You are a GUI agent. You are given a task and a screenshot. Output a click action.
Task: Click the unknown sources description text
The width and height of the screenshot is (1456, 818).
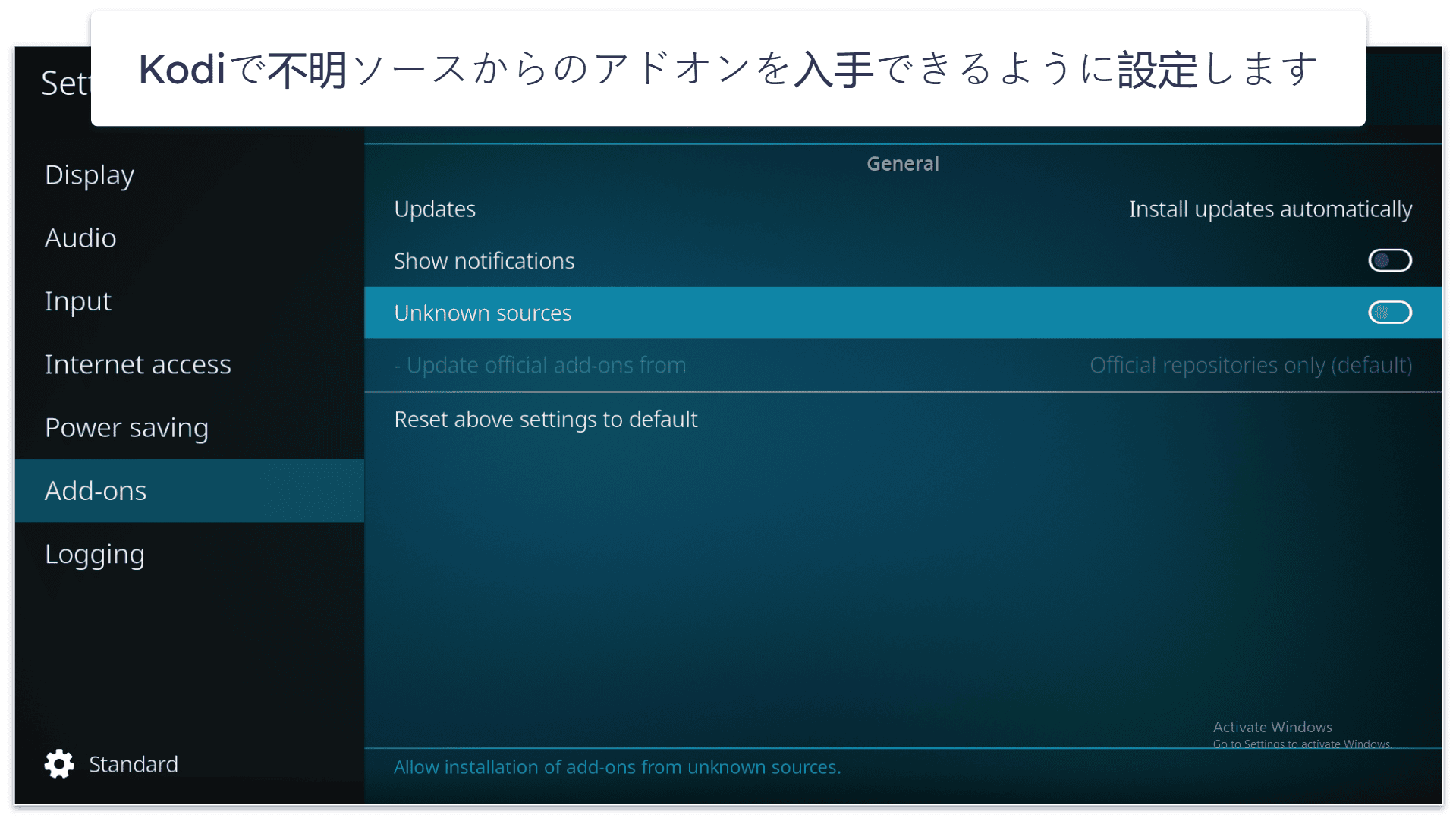click(x=617, y=767)
